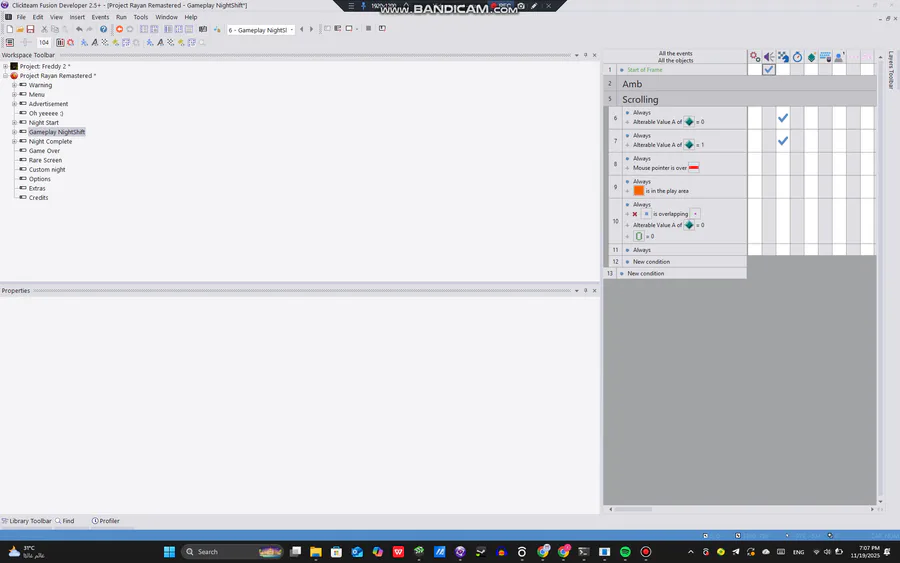
Task: Open Spotify from the taskbar
Action: click(625, 552)
